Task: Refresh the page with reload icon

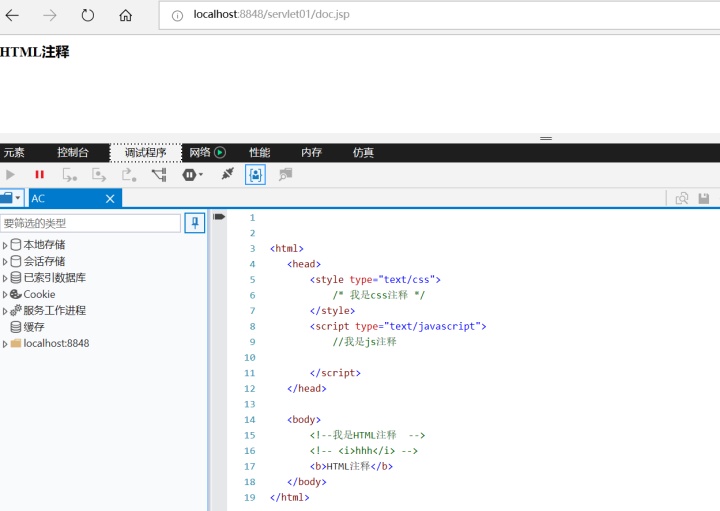Action: pyautogui.click(x=87, y=15)
